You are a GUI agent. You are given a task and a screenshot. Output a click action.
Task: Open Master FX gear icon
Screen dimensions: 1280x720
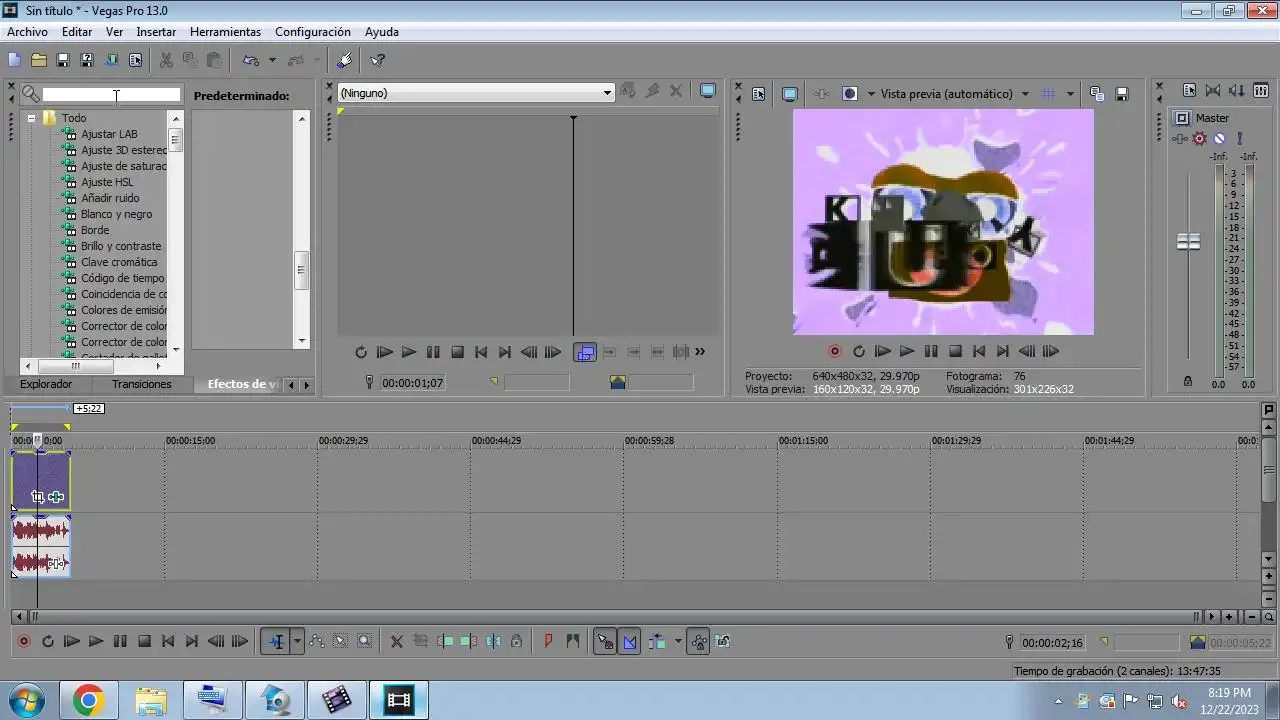pos(1199,139)
